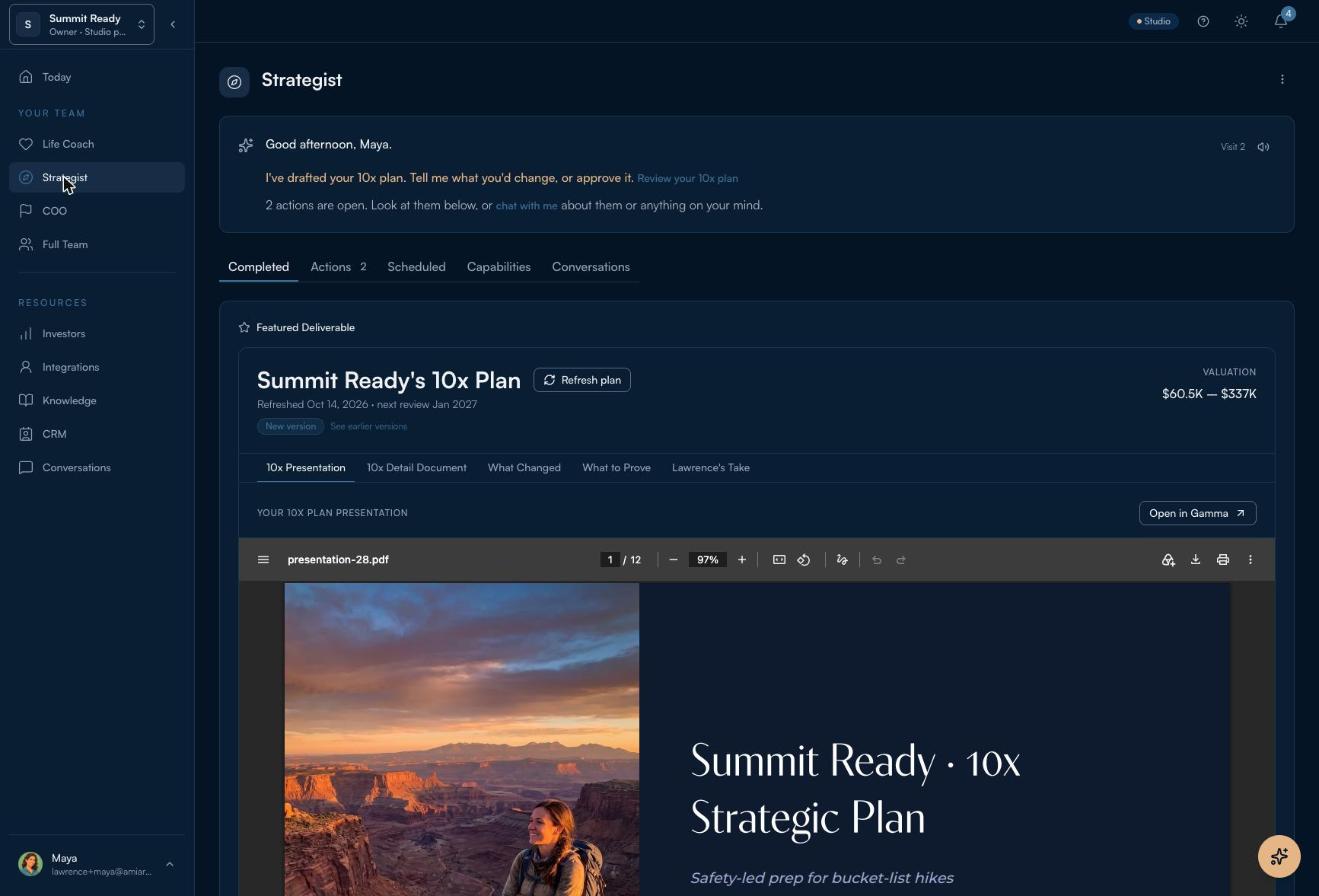1319x896 pixels.
Task: Download presentation-28.pdf
Action: [x=1195, y=560]
